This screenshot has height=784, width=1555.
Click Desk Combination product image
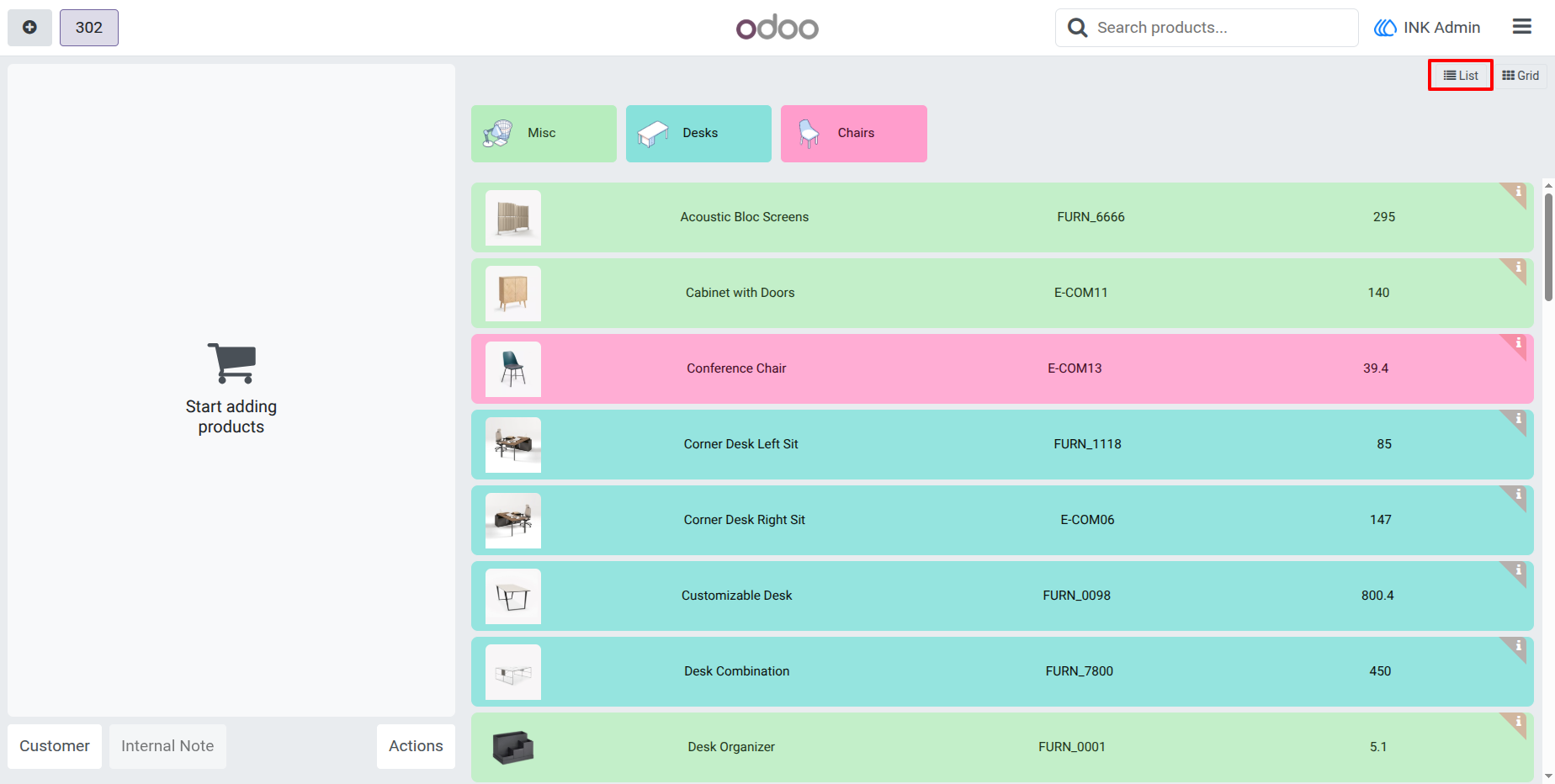[513, 672]
